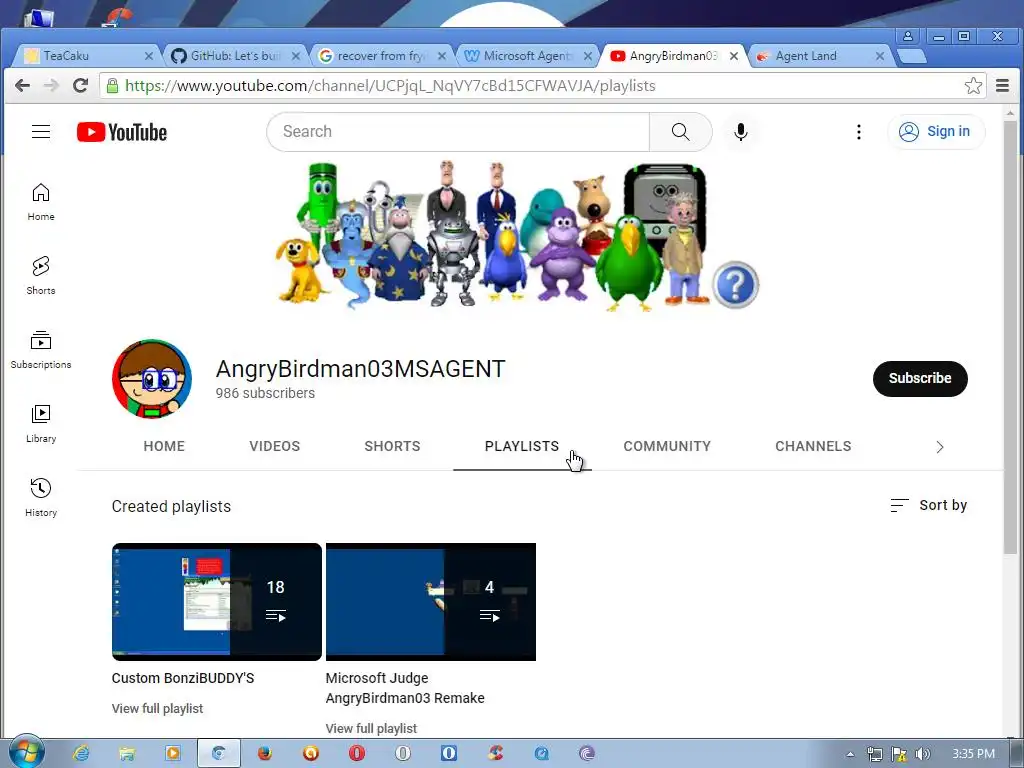Click the Custom BonziBUDDY'S title
Screen dimensions: 1024x768
(x=183, y=678)
